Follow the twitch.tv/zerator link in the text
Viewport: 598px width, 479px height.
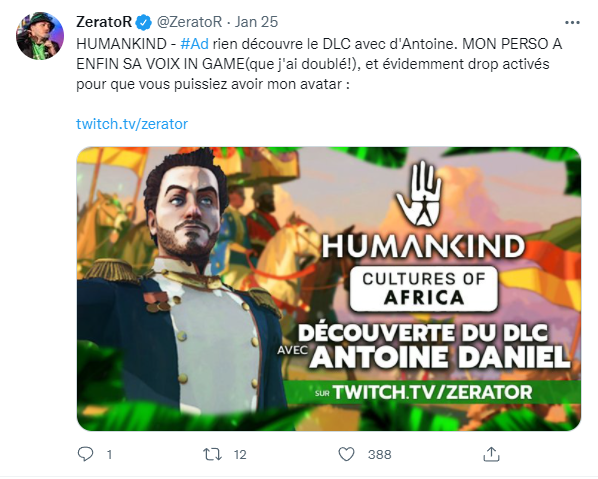pos(132,124)
